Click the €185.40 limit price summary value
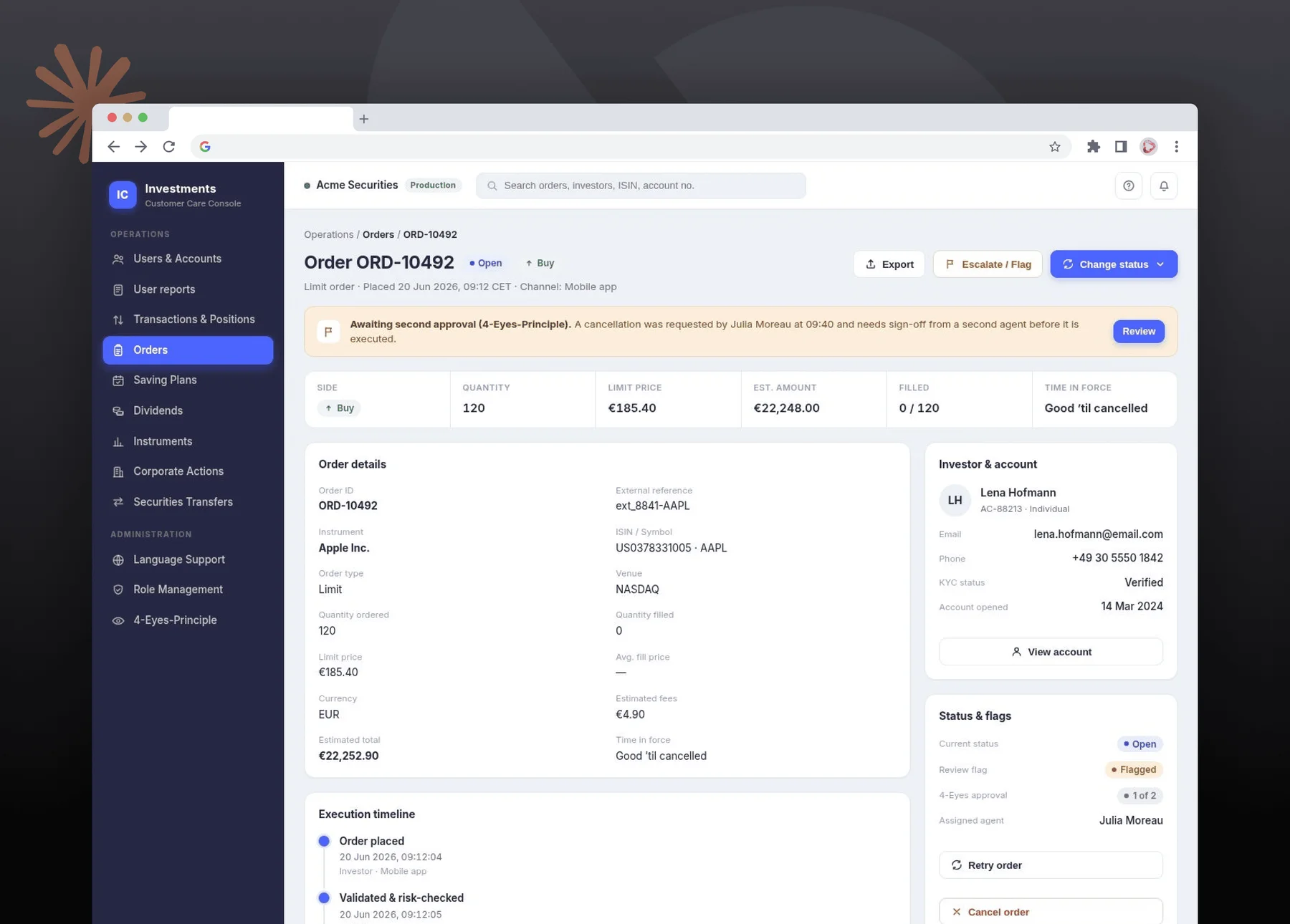 pyautogui.click(x=632, y=408)
